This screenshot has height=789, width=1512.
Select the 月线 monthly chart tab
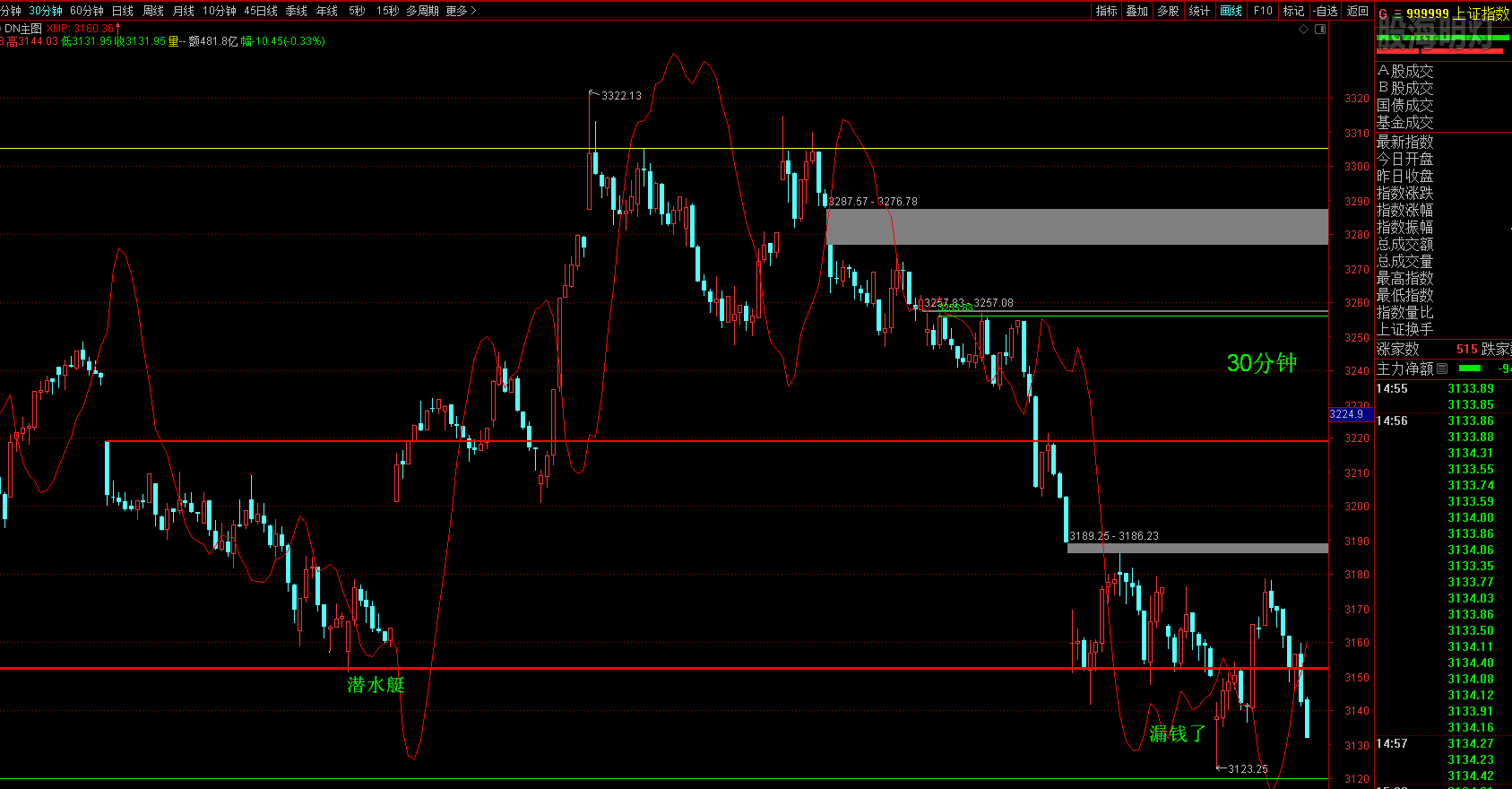pos(184,11)
